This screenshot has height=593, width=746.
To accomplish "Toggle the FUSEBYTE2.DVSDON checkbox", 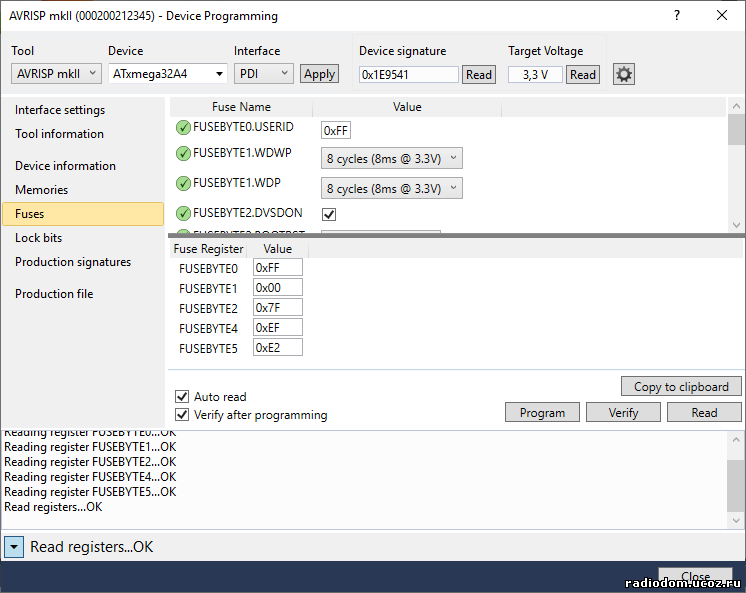I will pyautogui.click(x=329, y=214).
